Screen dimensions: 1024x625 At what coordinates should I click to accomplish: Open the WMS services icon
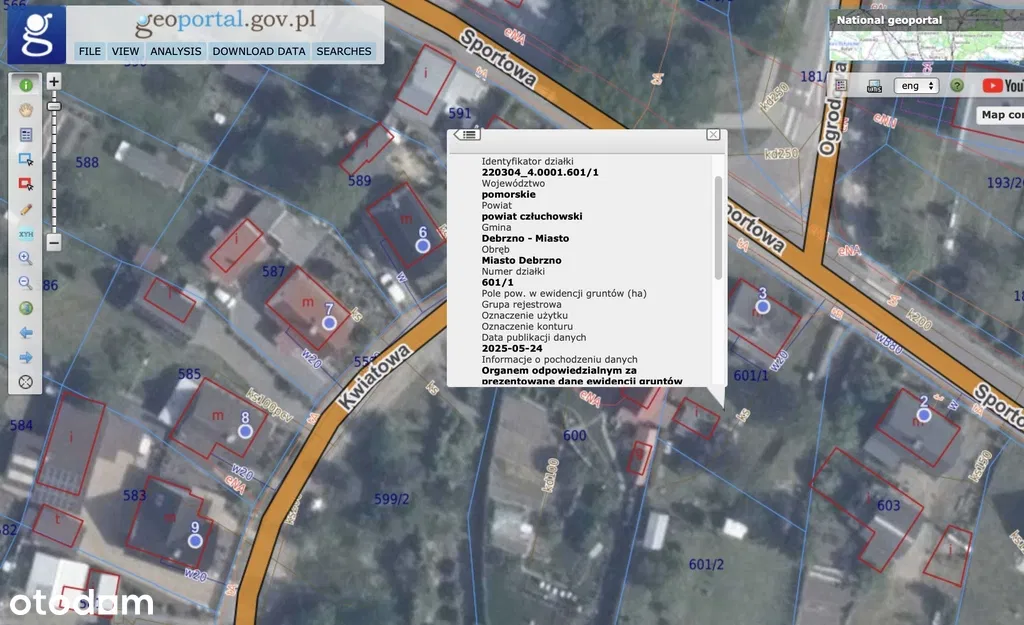point(873,86)
